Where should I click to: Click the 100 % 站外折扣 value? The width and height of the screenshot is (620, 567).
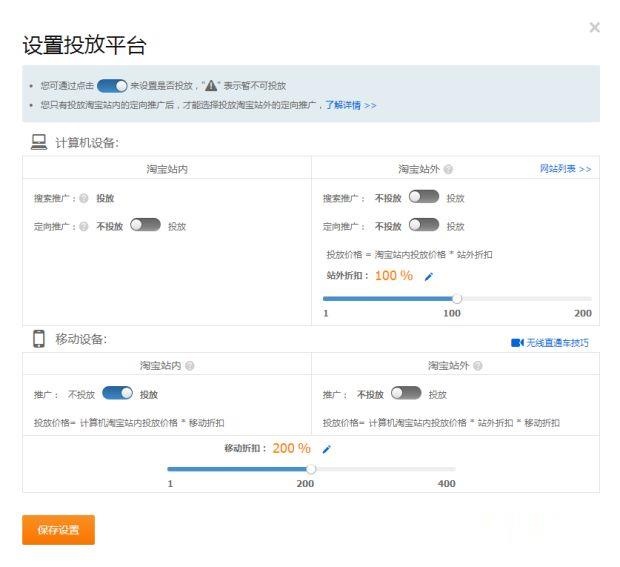click(x=394, y=276)
